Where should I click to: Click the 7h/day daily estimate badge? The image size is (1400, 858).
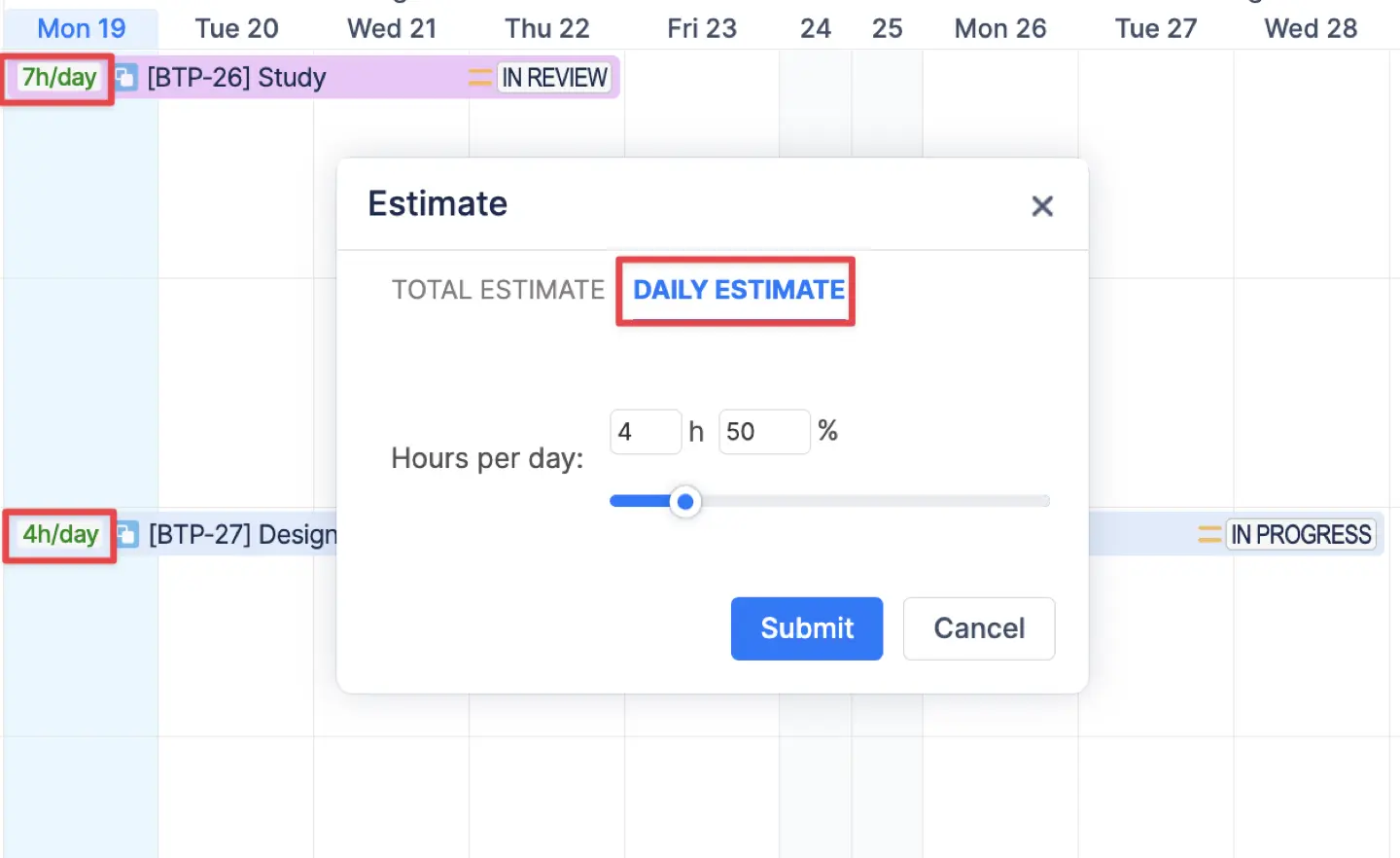pos(56,77)
